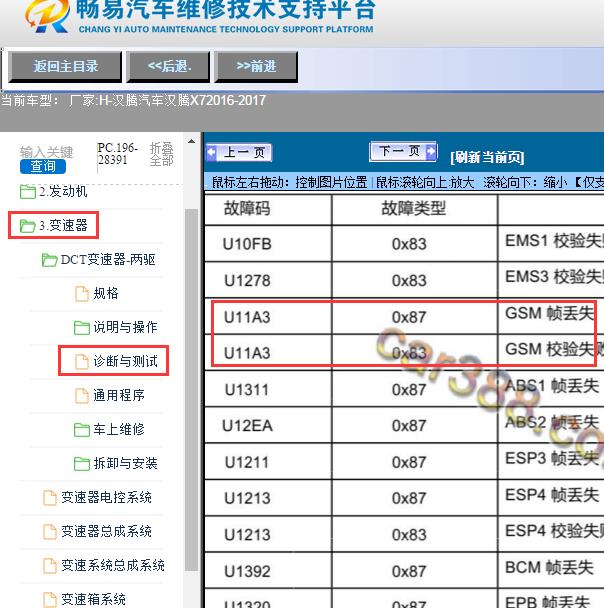
Task: Open the next page with 下一页
Action: [403, 151]
